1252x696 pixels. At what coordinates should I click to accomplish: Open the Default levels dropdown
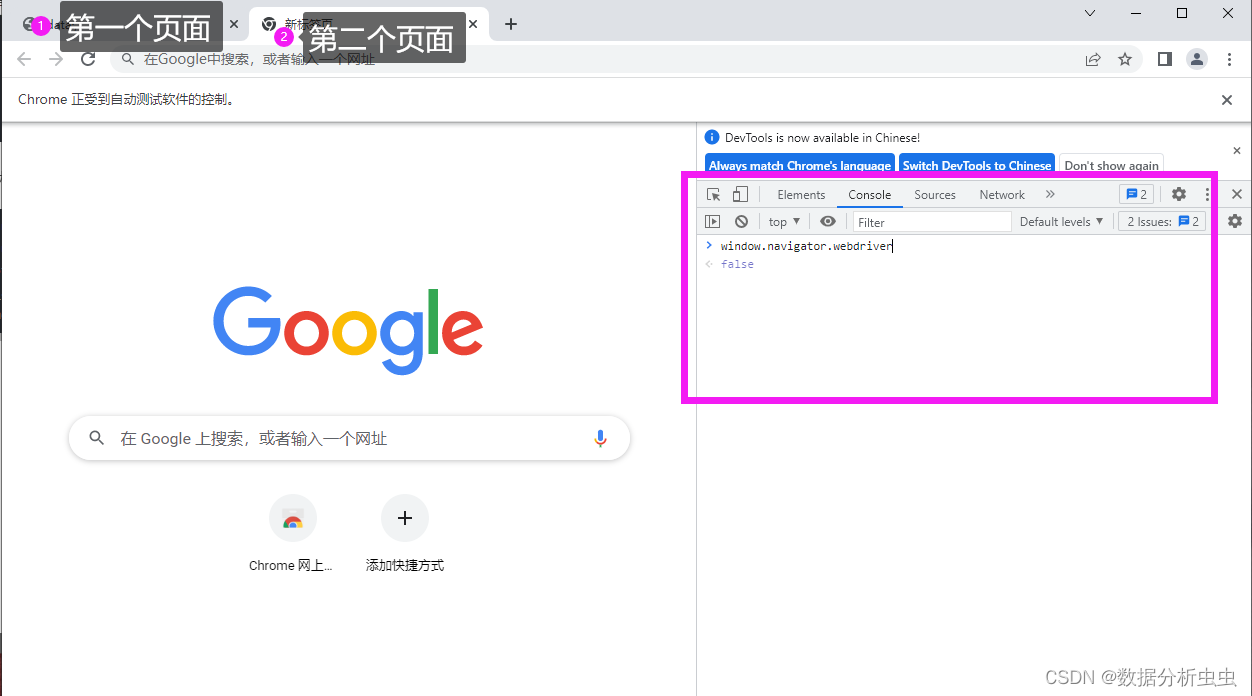point(1061,222)
